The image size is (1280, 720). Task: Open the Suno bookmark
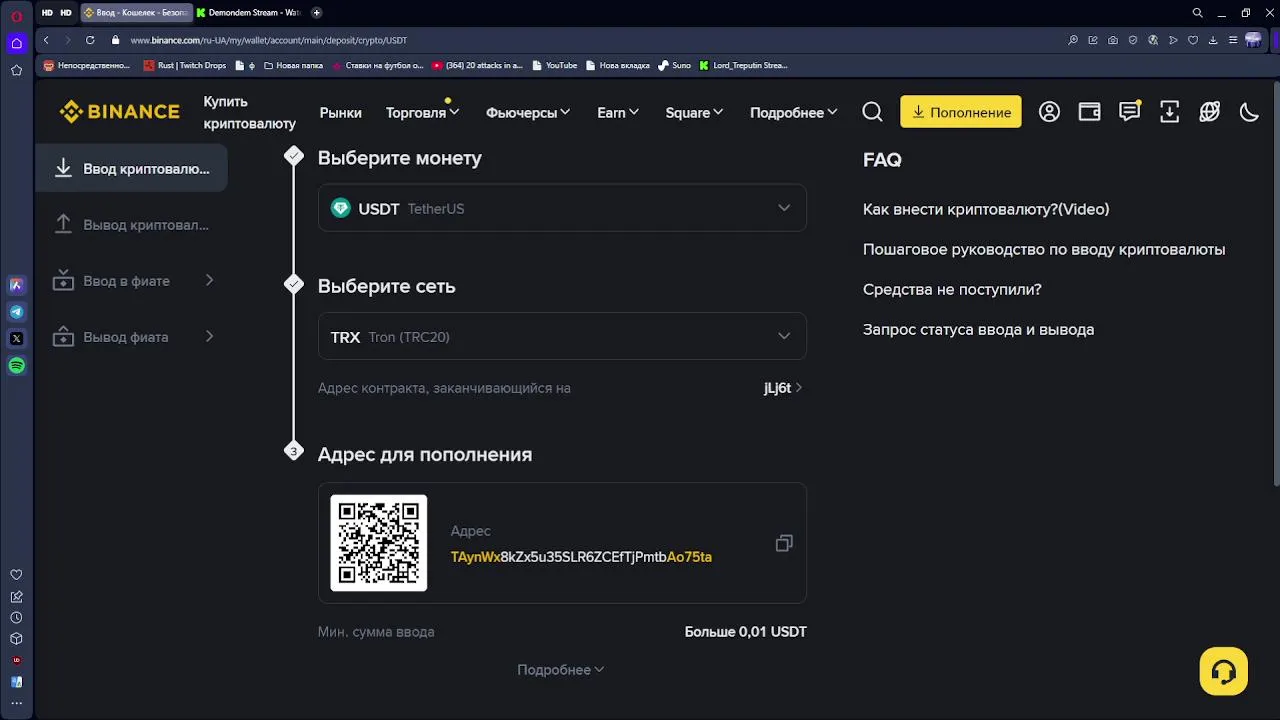pos(675,66)
